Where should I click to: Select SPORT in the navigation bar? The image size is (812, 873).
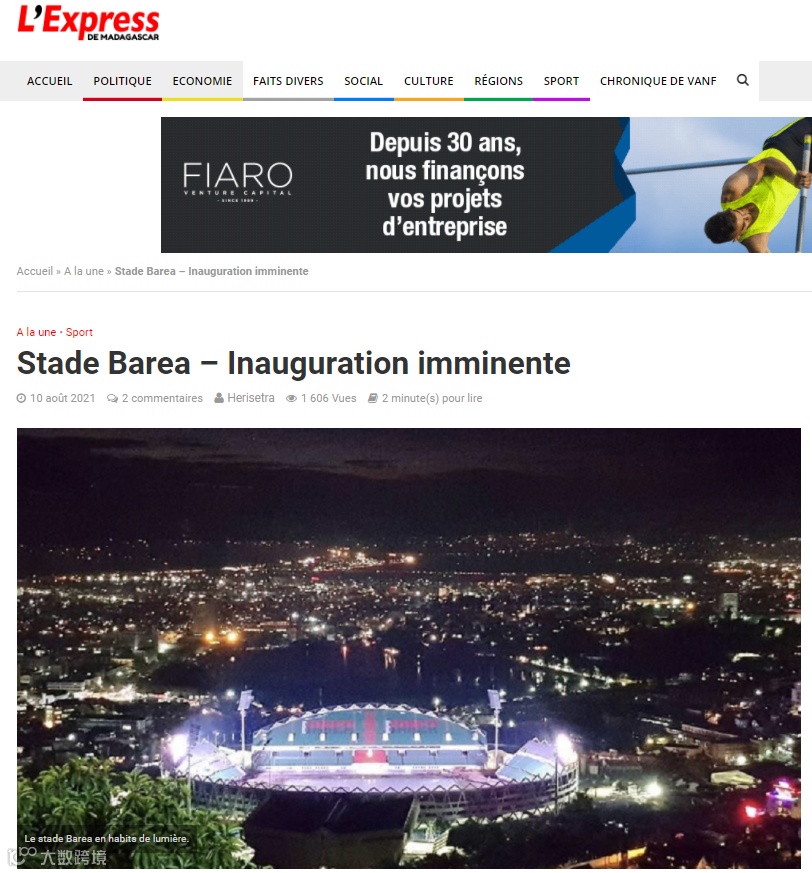click(561, 81)
